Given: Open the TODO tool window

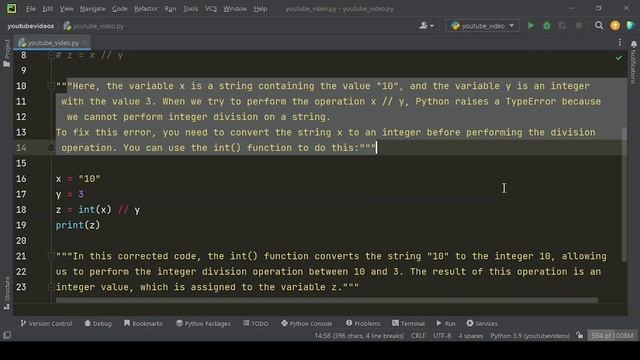Looking at the screenshot, I should (x=256, y=323).
